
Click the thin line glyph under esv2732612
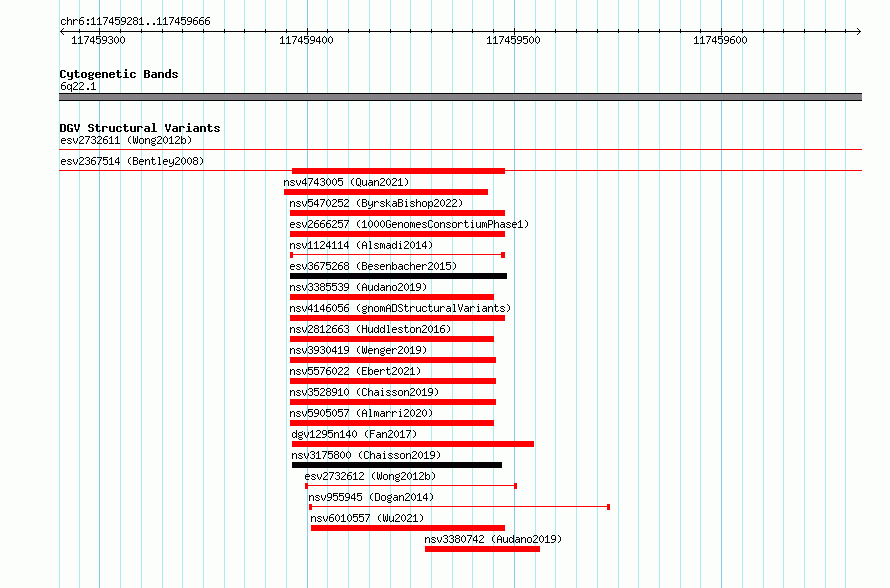(x=411, y=486)
